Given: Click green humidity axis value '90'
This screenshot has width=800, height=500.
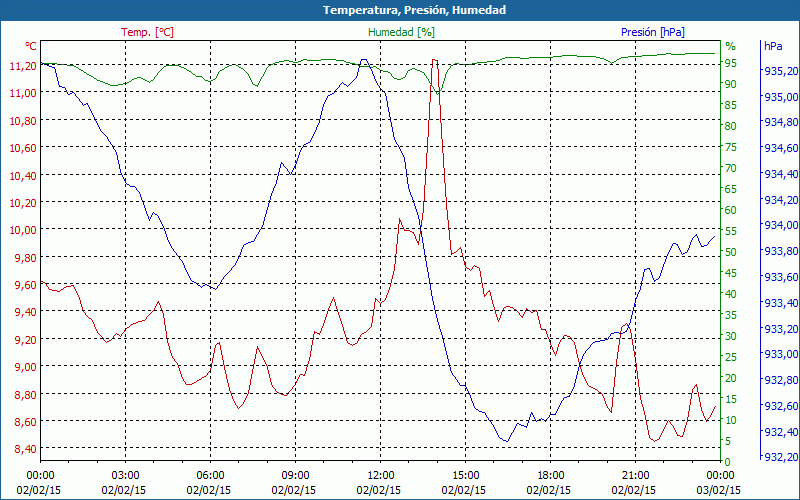Looking at the screenshot, I should coord(731,84).
